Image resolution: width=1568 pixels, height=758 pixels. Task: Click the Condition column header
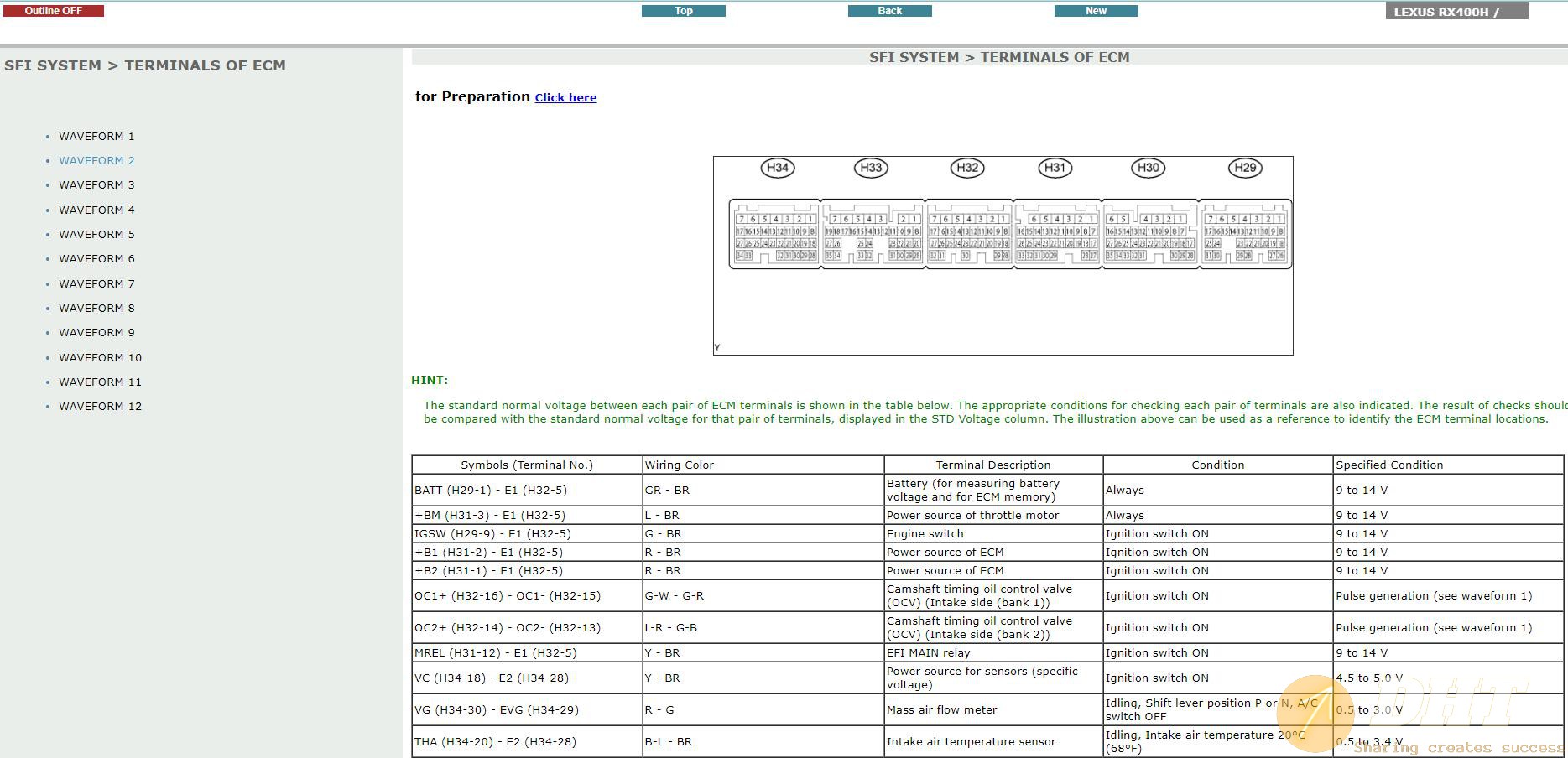click(x=1218, y=465)
